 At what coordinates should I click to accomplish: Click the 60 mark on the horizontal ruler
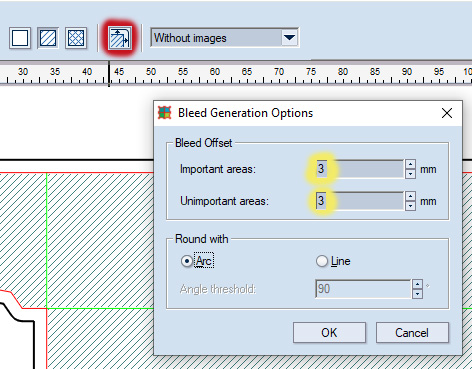point(215,72)
